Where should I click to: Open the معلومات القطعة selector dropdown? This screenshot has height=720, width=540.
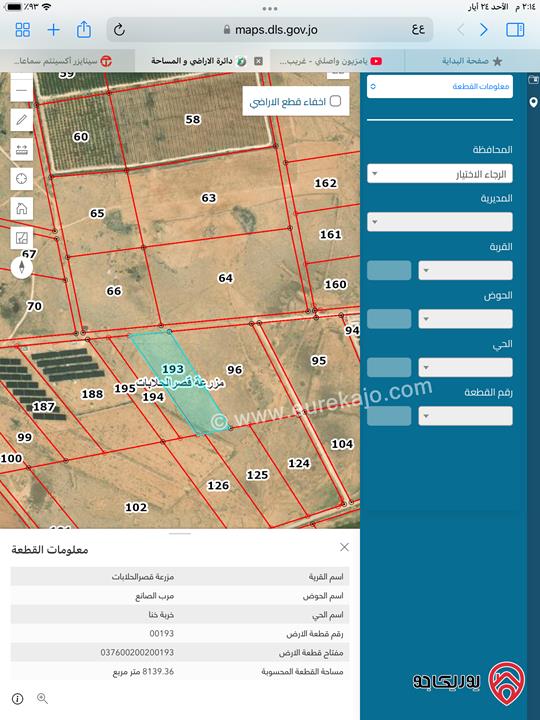[x=440, y=86]
